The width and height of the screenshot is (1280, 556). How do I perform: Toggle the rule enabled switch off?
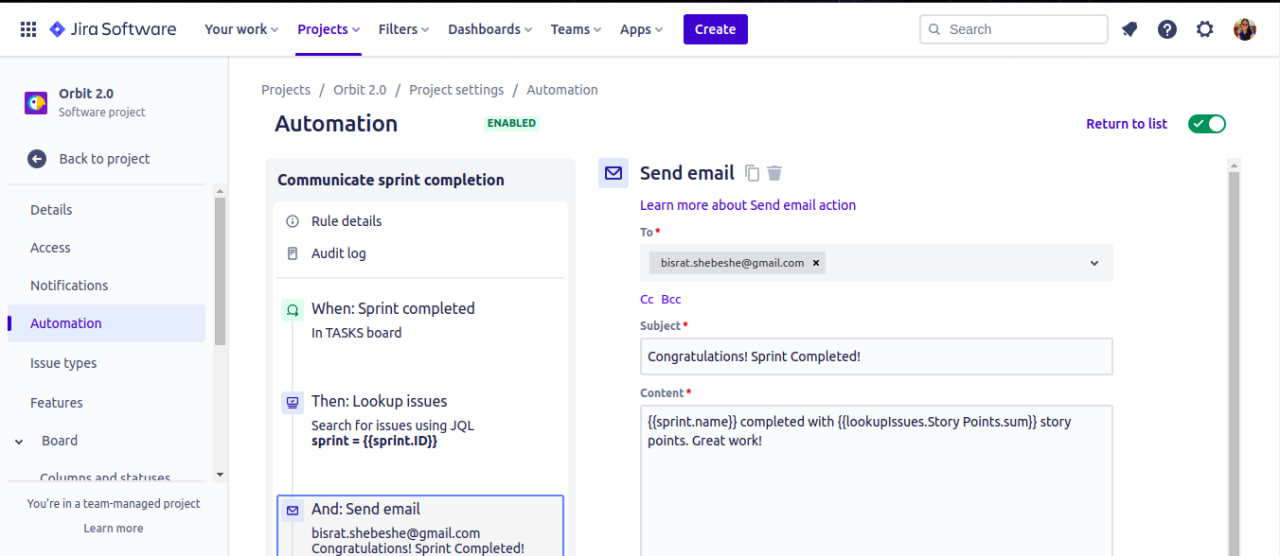tap(1207, 124)
